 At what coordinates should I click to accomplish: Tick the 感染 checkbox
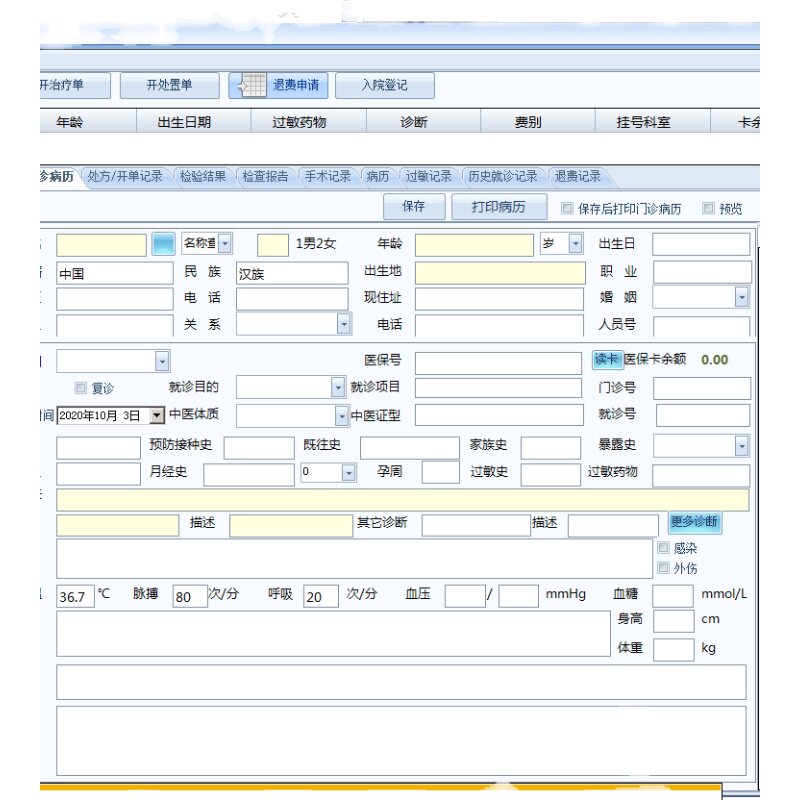tap(663, 548)
